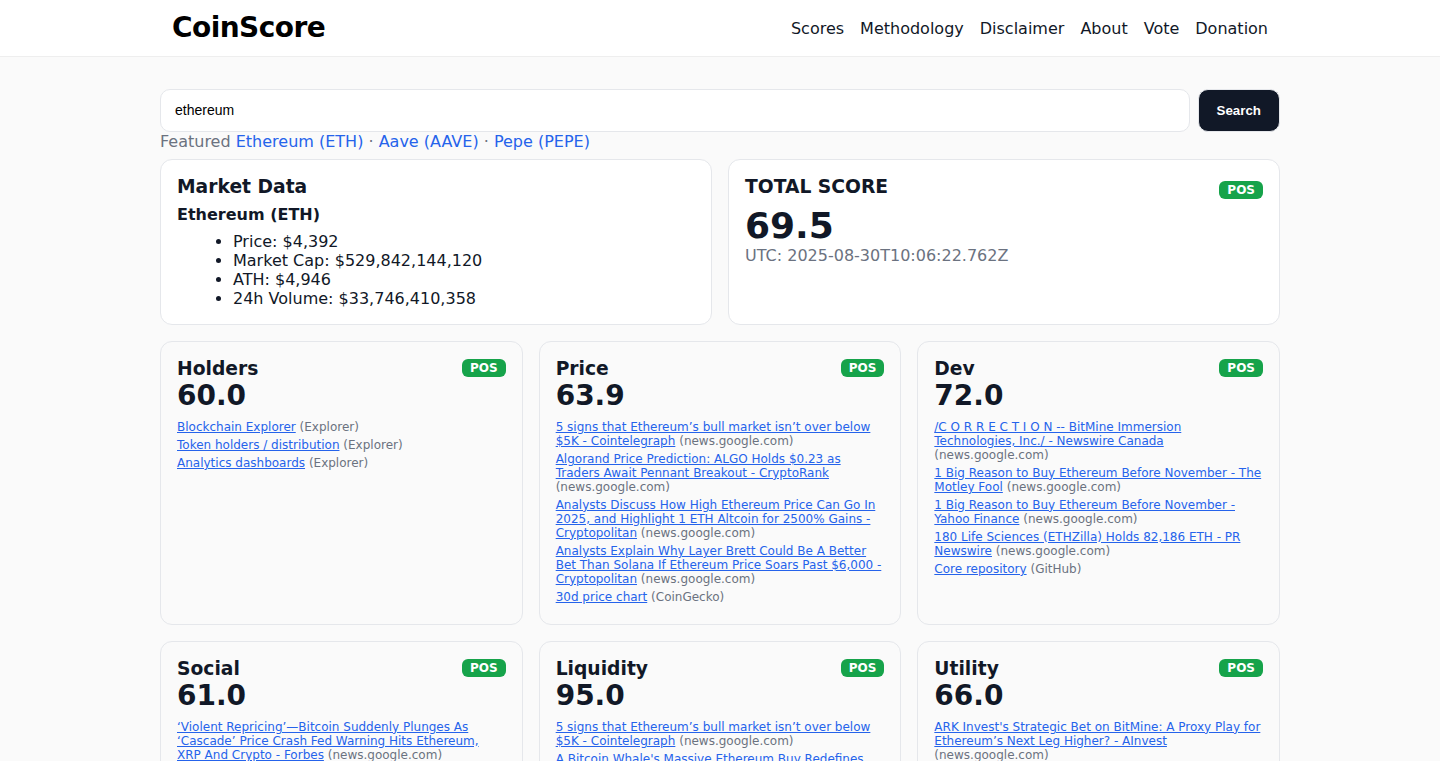Click the UTC timestamp text
Image resolution: width=1440 pixels, height=761 pixels.
(876, 255)
